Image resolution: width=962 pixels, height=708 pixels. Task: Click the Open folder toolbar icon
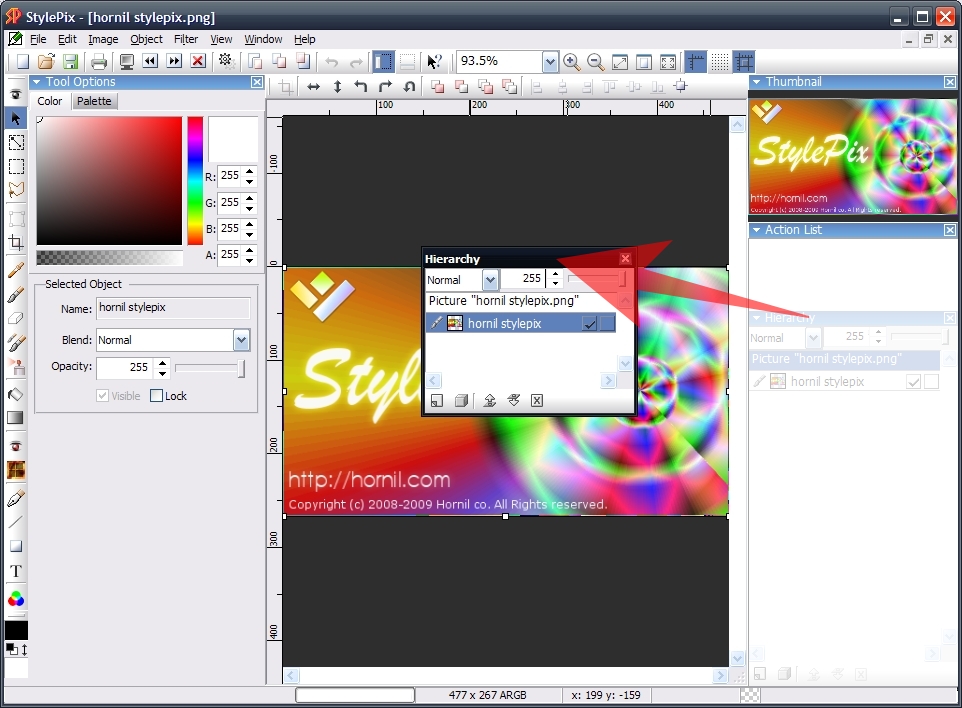[46, 61]
